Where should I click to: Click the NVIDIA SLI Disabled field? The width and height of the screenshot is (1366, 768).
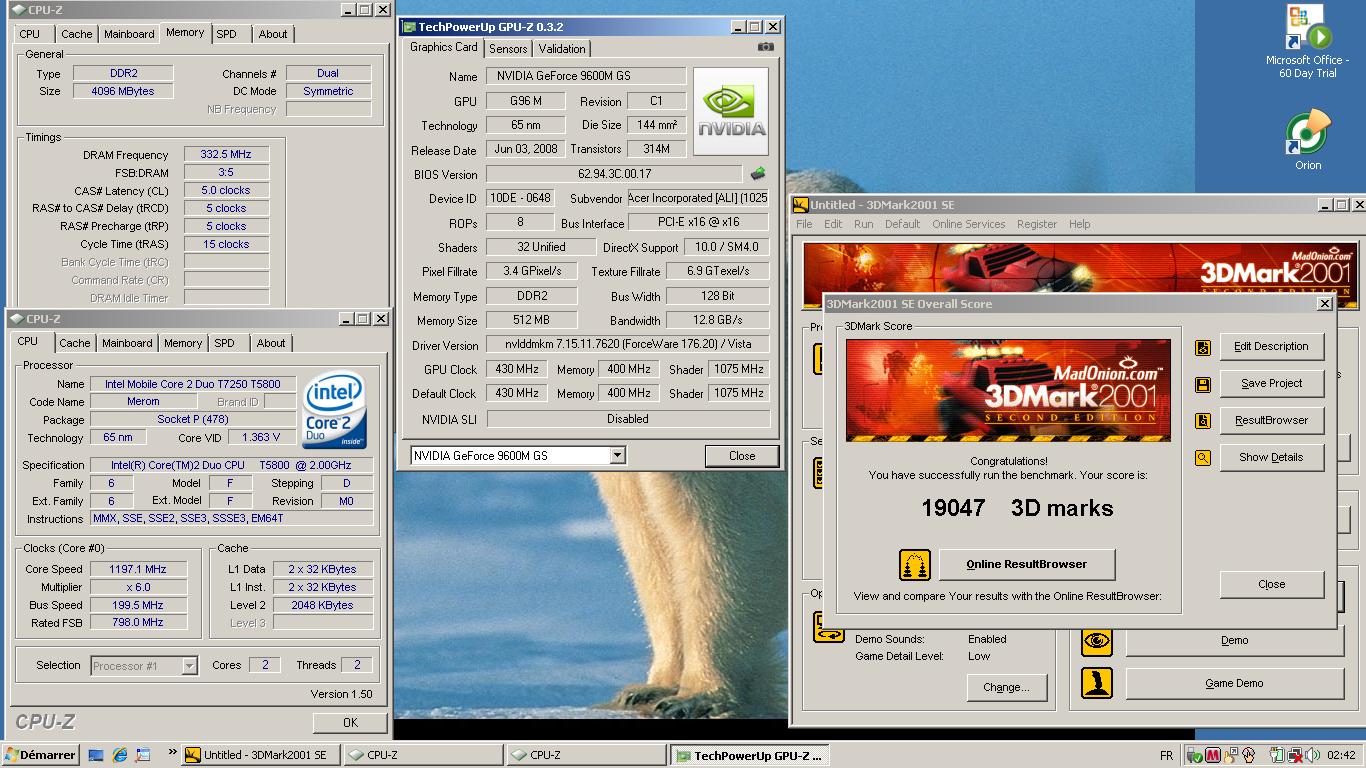pos(627,420)
